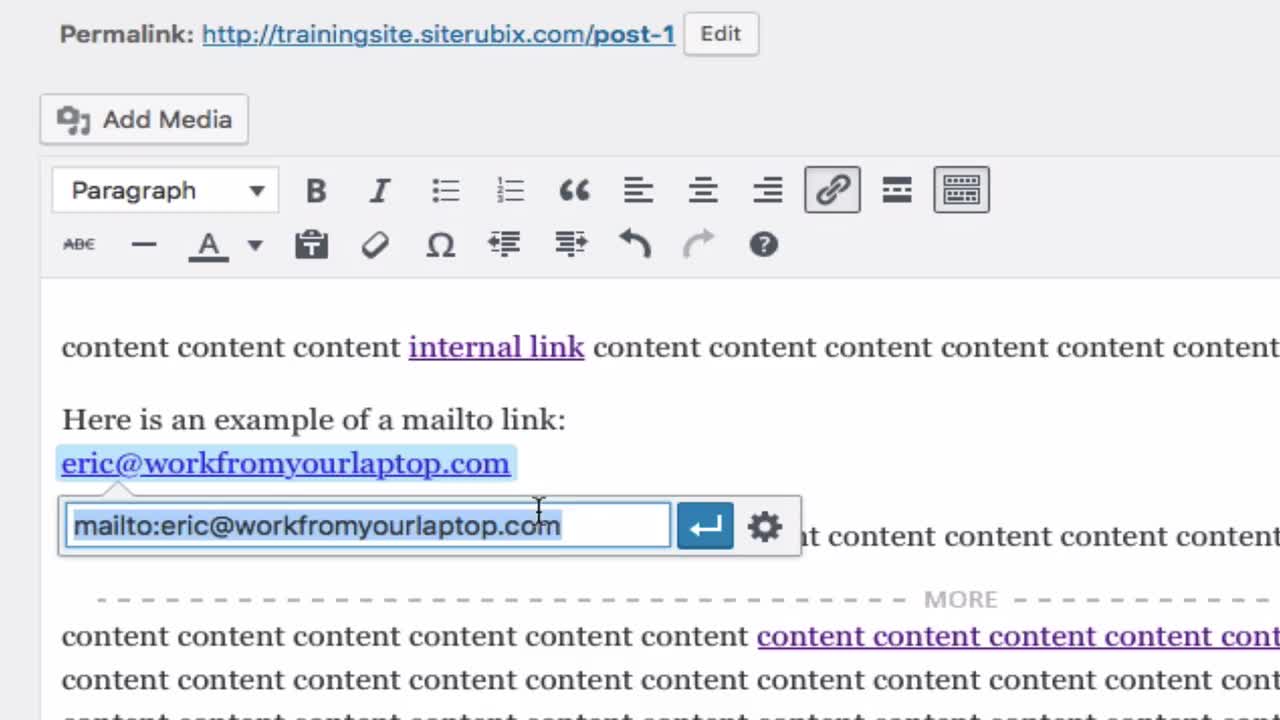
Task: Open the Paragraph style dropdown
Action: [x=165, y=189]
